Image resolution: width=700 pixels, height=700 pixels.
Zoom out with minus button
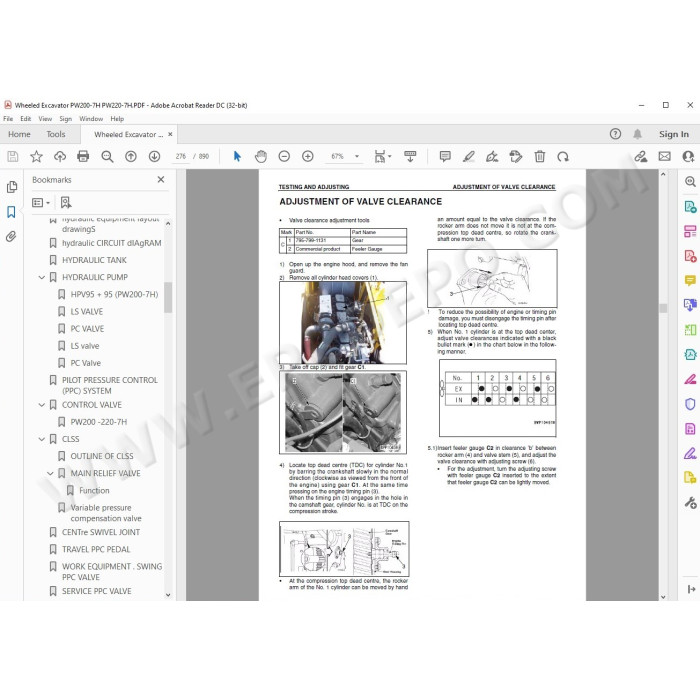click(x=284, y=156)
